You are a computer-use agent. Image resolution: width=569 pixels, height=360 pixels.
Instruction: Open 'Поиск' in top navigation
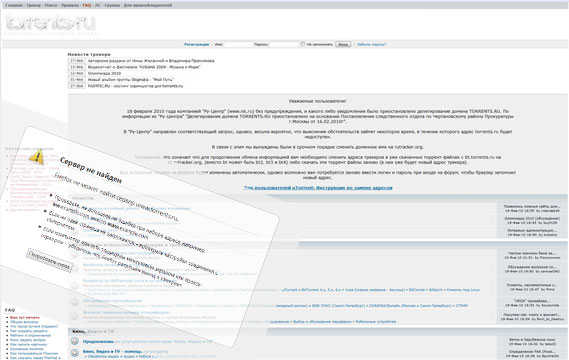pyautogui.click(x=51, y=5)
